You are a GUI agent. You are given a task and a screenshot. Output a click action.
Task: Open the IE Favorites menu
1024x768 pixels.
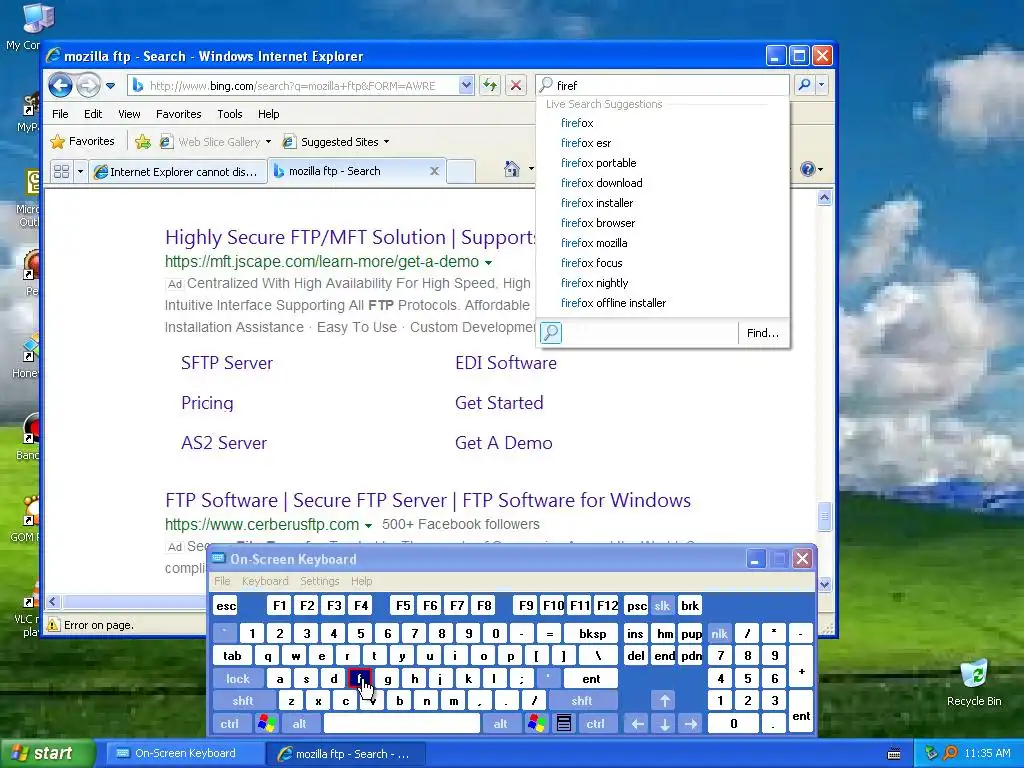[178, 114]
